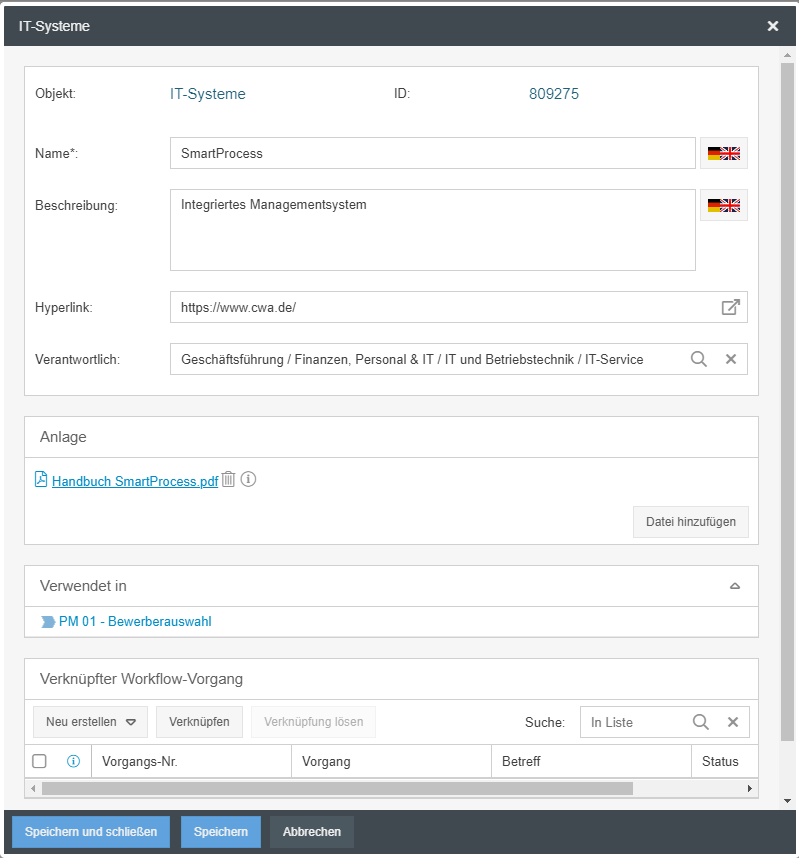Image resolution: width=799 pixels, height=858 pixels.
Task: Click the search magnifier in Suche field
Action: [701, 722]
